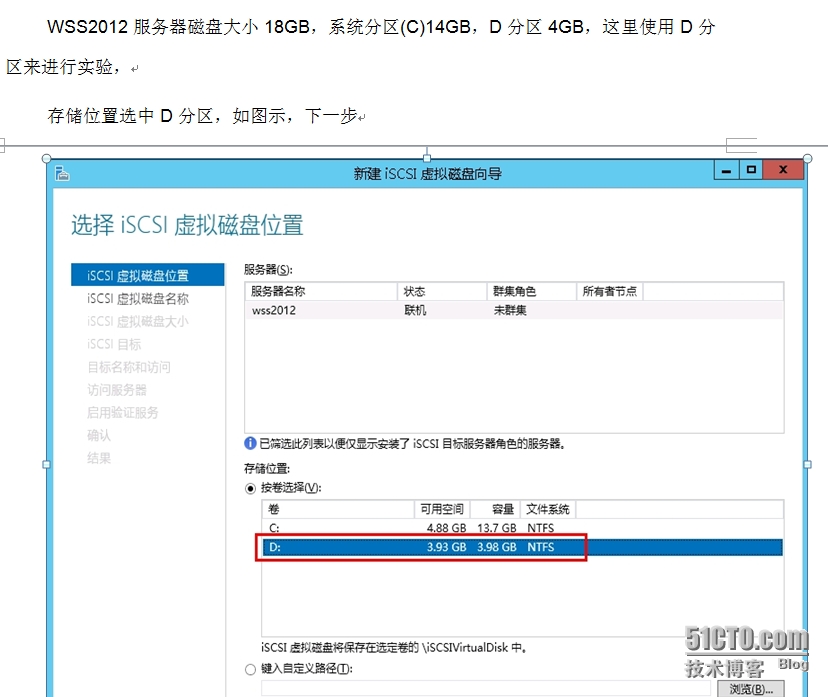Screen dimensions: 828x697
Task: Sort volumes by 容量 column header
Action: click(495, 509)
